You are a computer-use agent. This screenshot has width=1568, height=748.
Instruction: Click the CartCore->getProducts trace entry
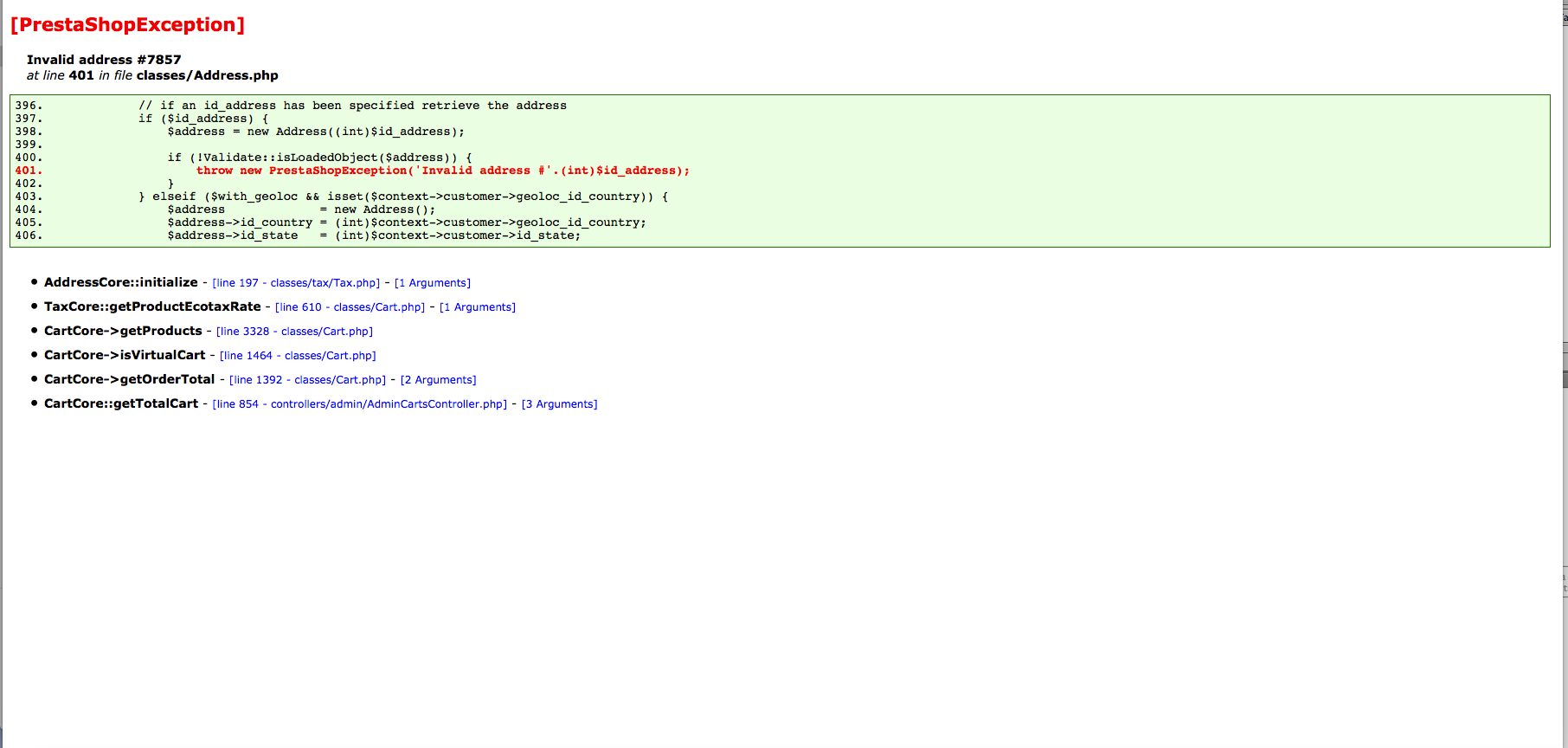click(x=123, y=331)
